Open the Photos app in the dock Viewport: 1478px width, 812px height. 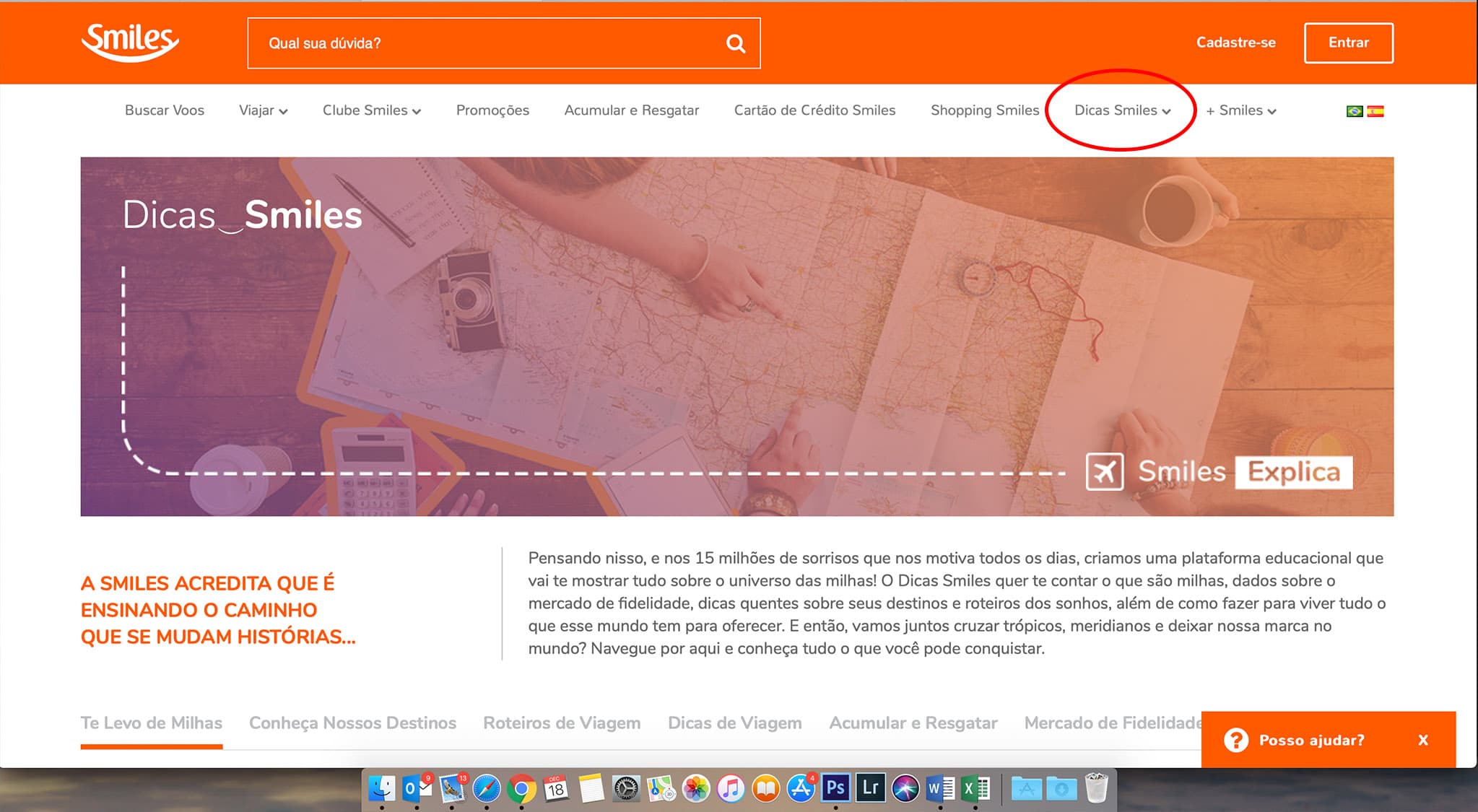click(x=696, y=788)
